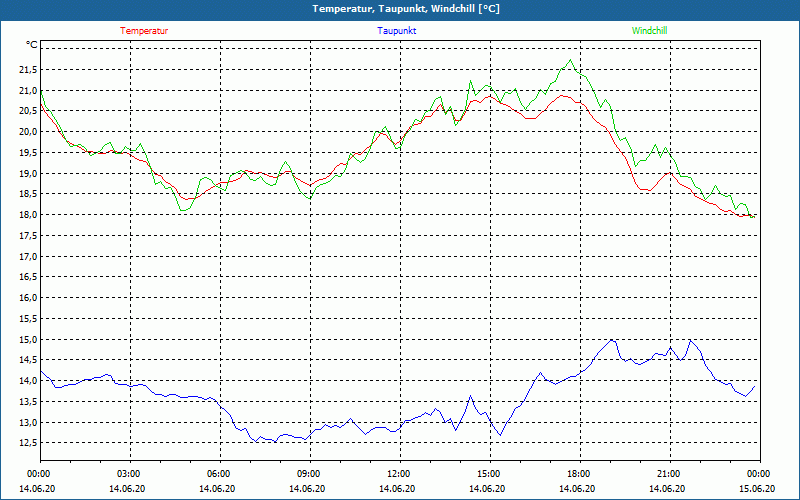The image size is (800, 500).
Task: Click the 15:00 time label
Action: click(x=489, y=474)
